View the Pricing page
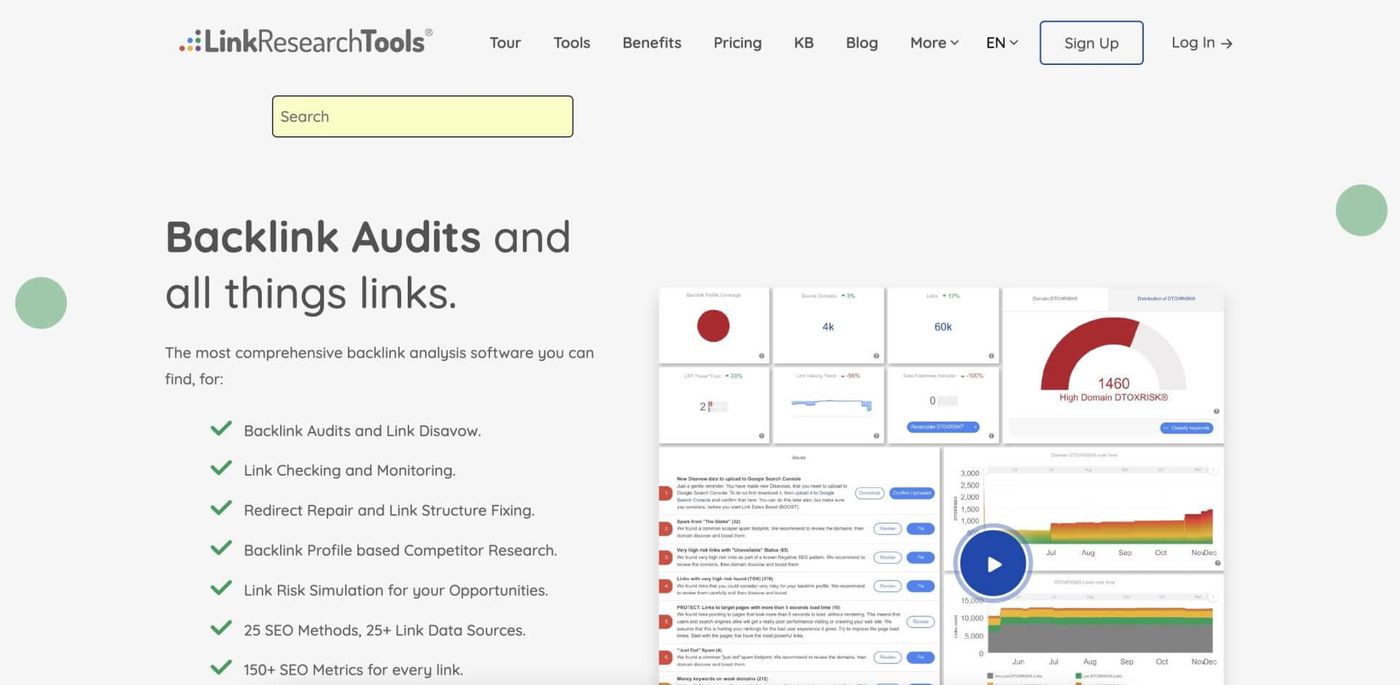Viewport: 1400px width, 685px height. [738, 42]
